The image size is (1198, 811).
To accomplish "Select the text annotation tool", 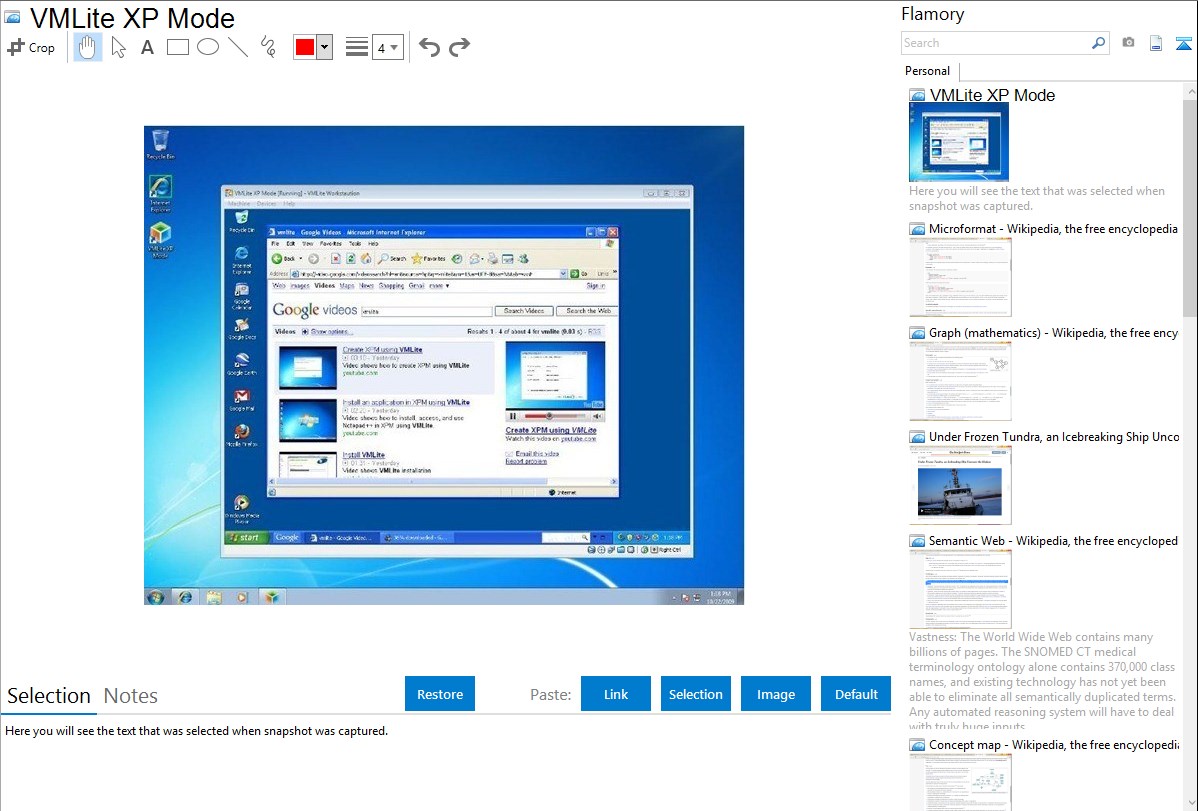I will [x=147, y=47].
